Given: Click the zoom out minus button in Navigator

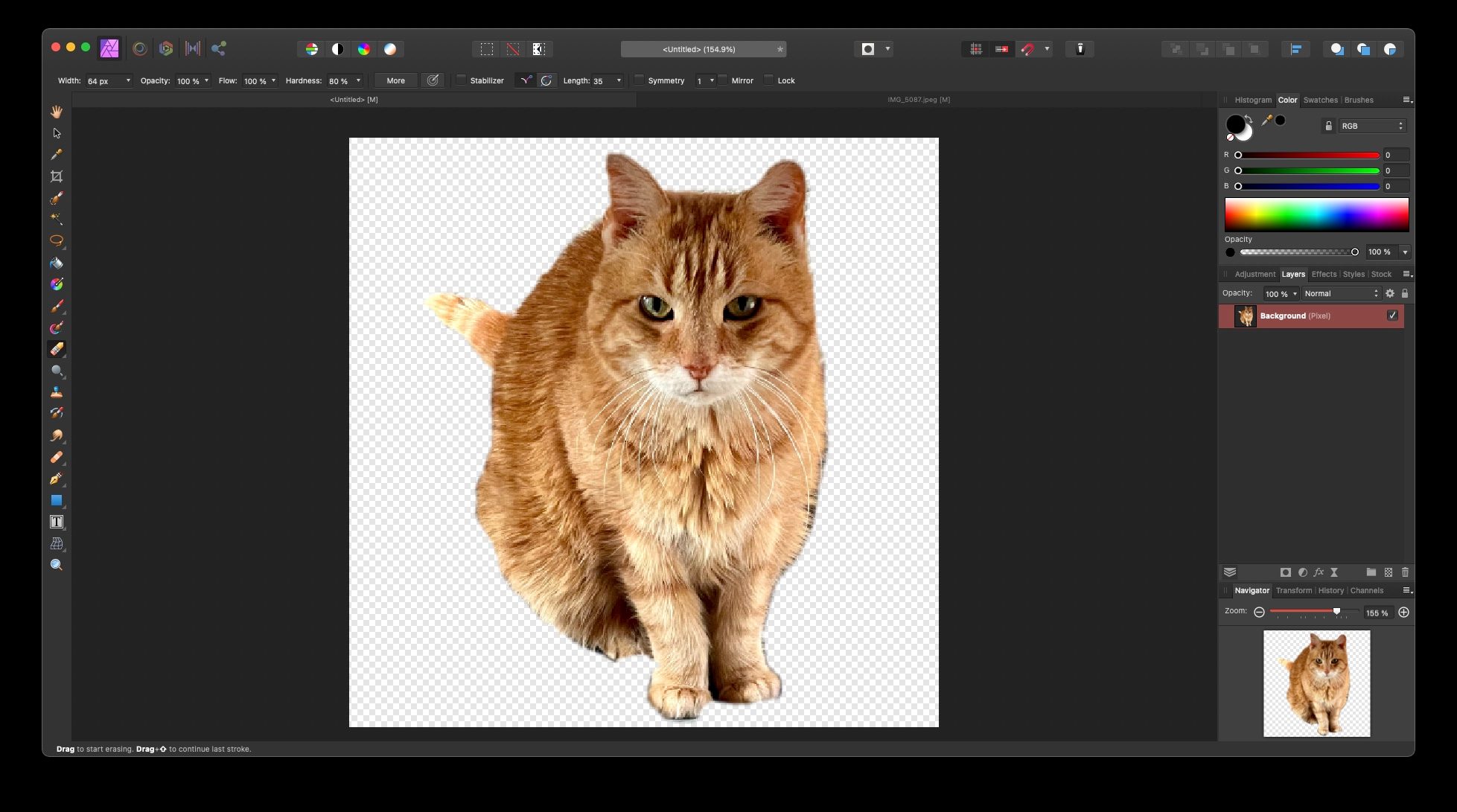Looking at the screenshot, I should point(1259,612).
